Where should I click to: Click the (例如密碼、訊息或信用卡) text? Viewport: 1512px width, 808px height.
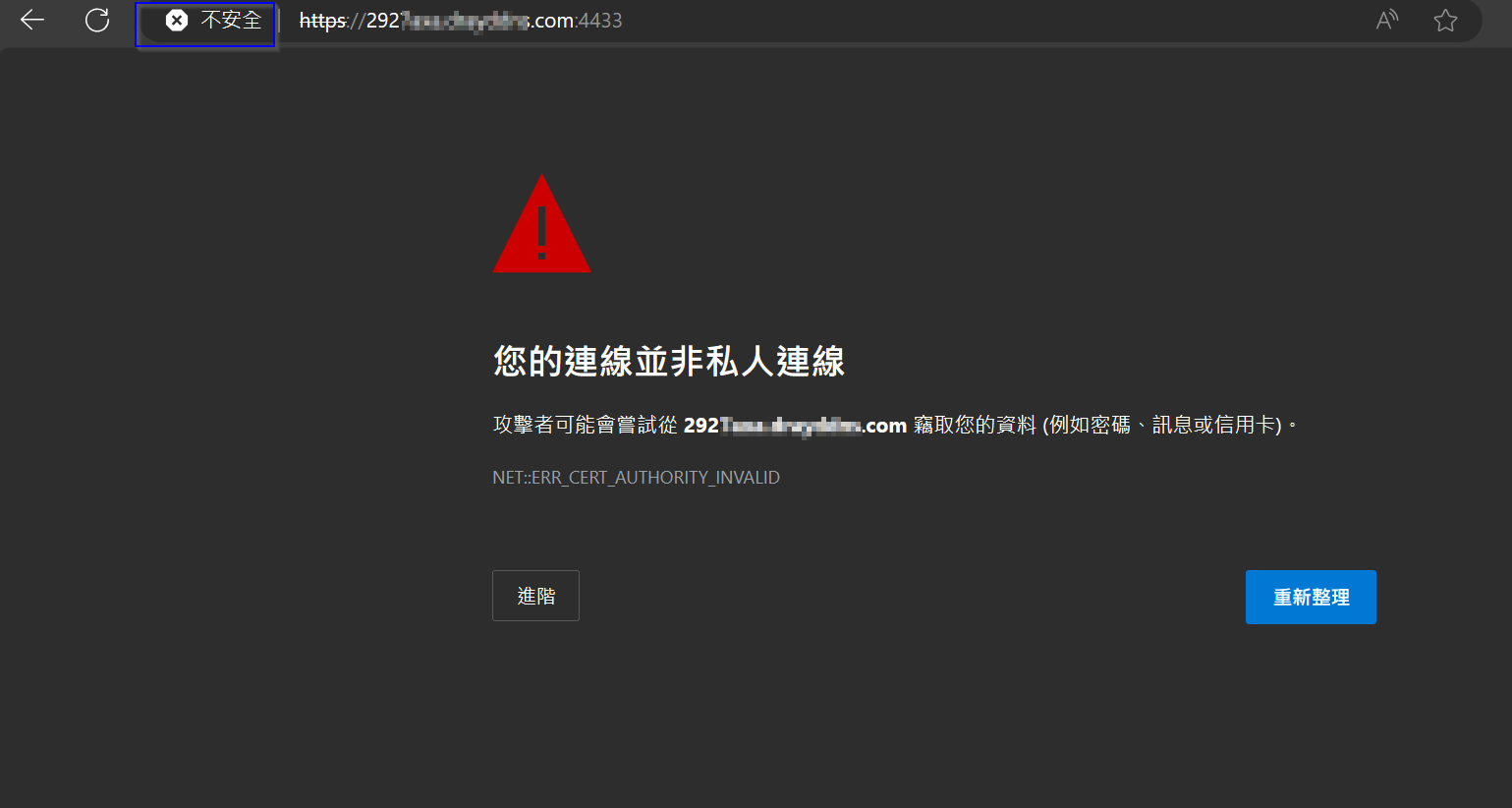click(1163, 425)
